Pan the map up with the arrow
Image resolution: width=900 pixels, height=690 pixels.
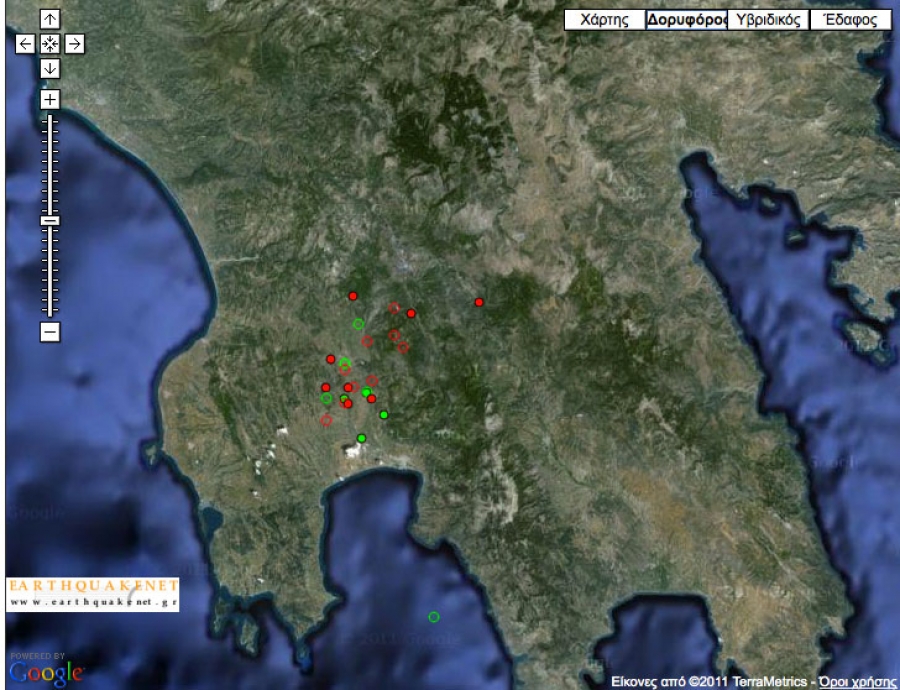tap(50, 19)
